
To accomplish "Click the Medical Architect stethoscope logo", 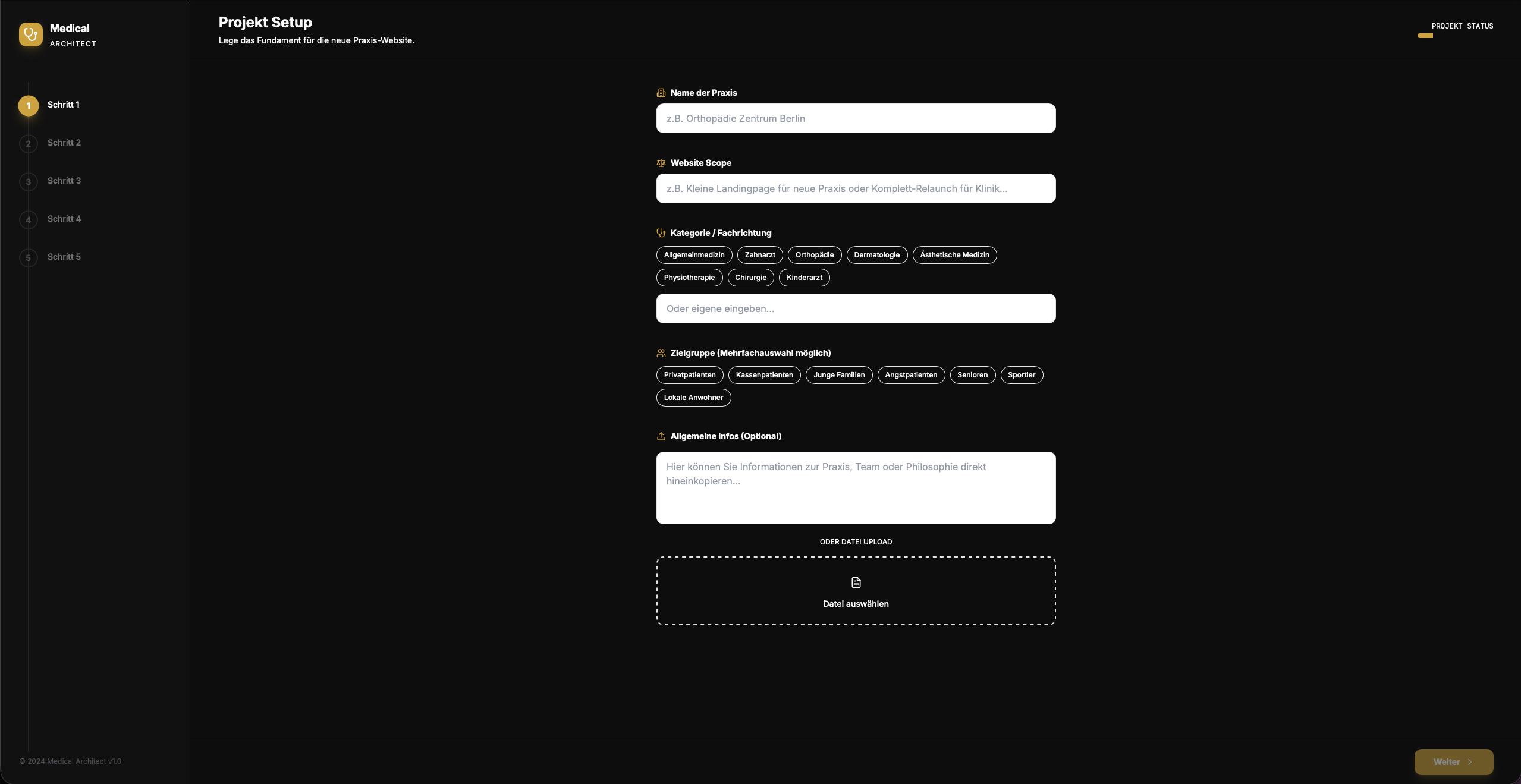I will click(x=30, y=34).
